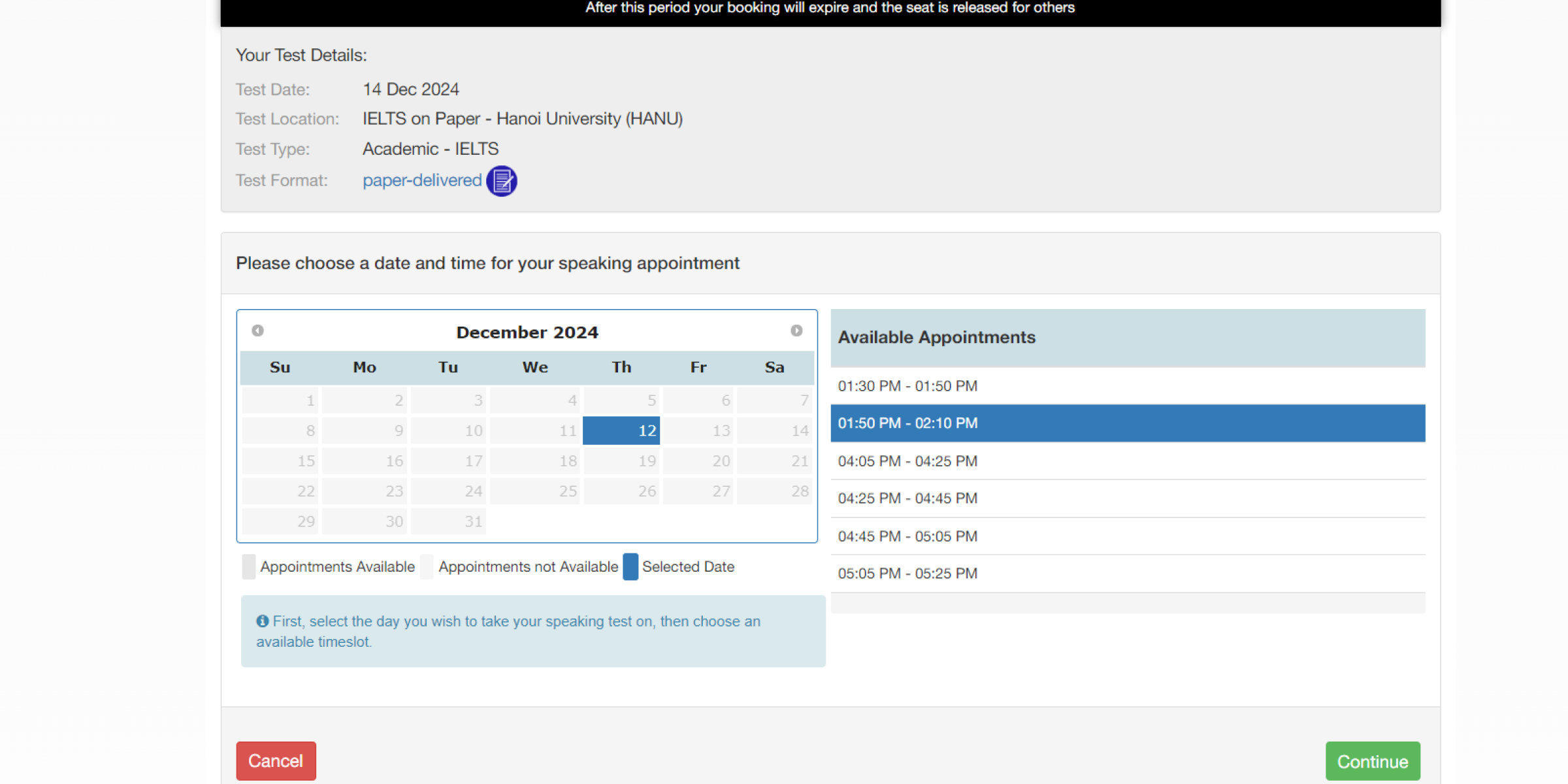Click December 31 calendar cell
The image size is (1568, 784).
448,521
